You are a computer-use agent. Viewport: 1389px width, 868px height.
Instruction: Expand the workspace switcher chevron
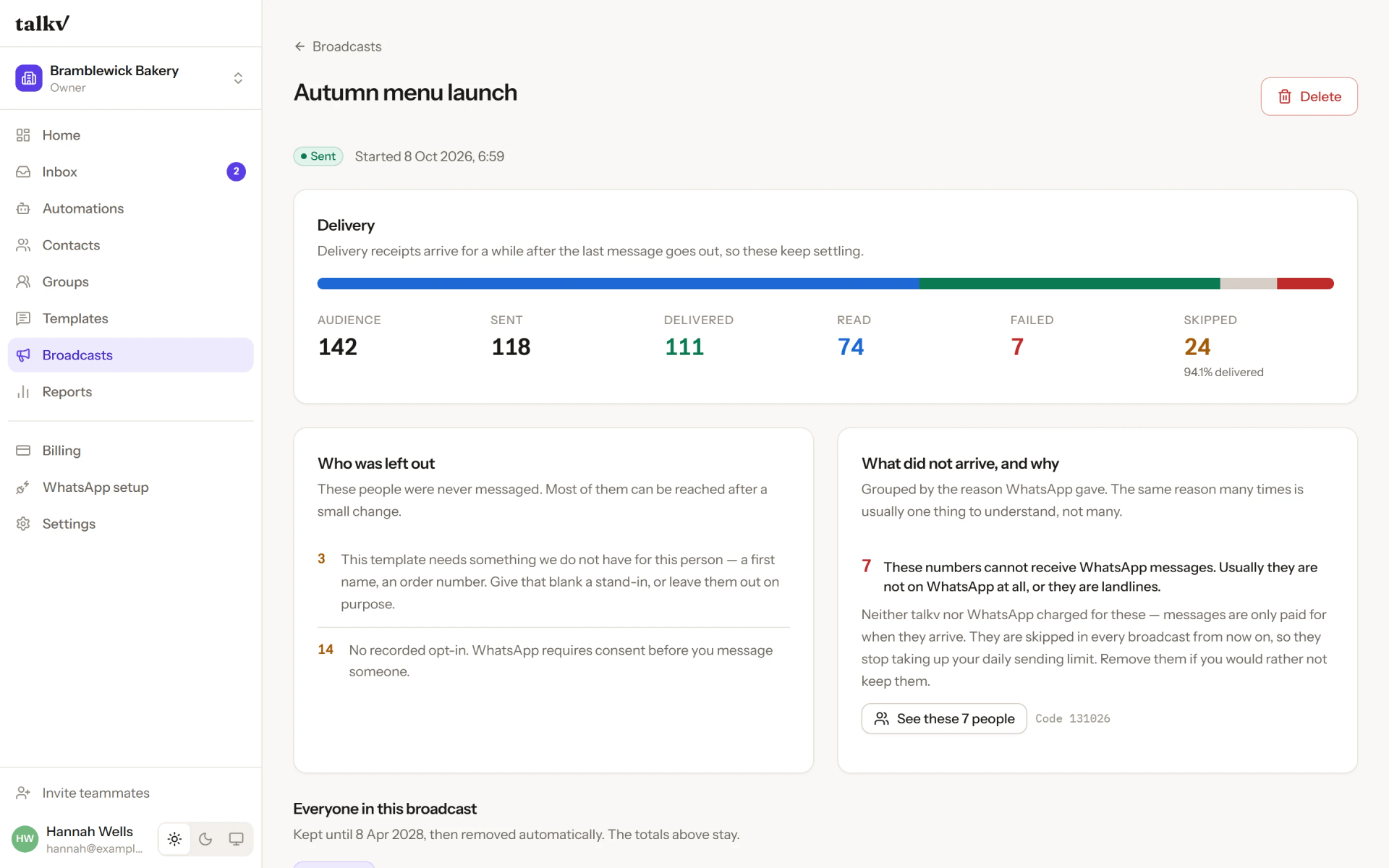pos(238,78)
